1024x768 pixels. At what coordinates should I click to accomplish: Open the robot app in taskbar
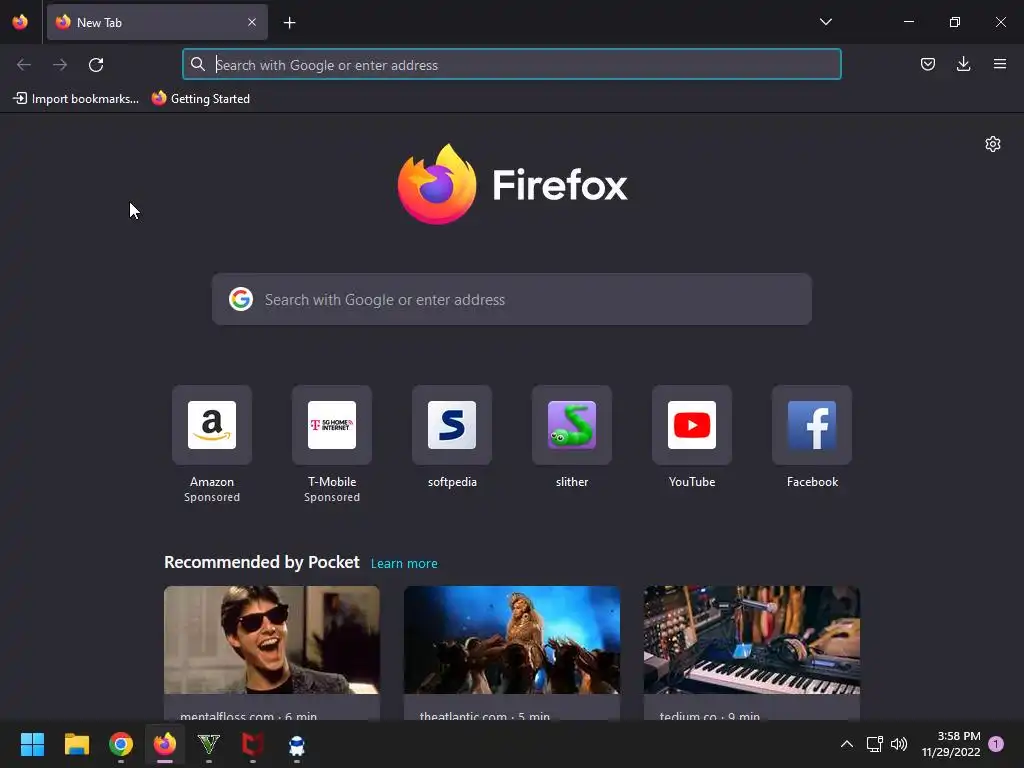click(296, 745)
